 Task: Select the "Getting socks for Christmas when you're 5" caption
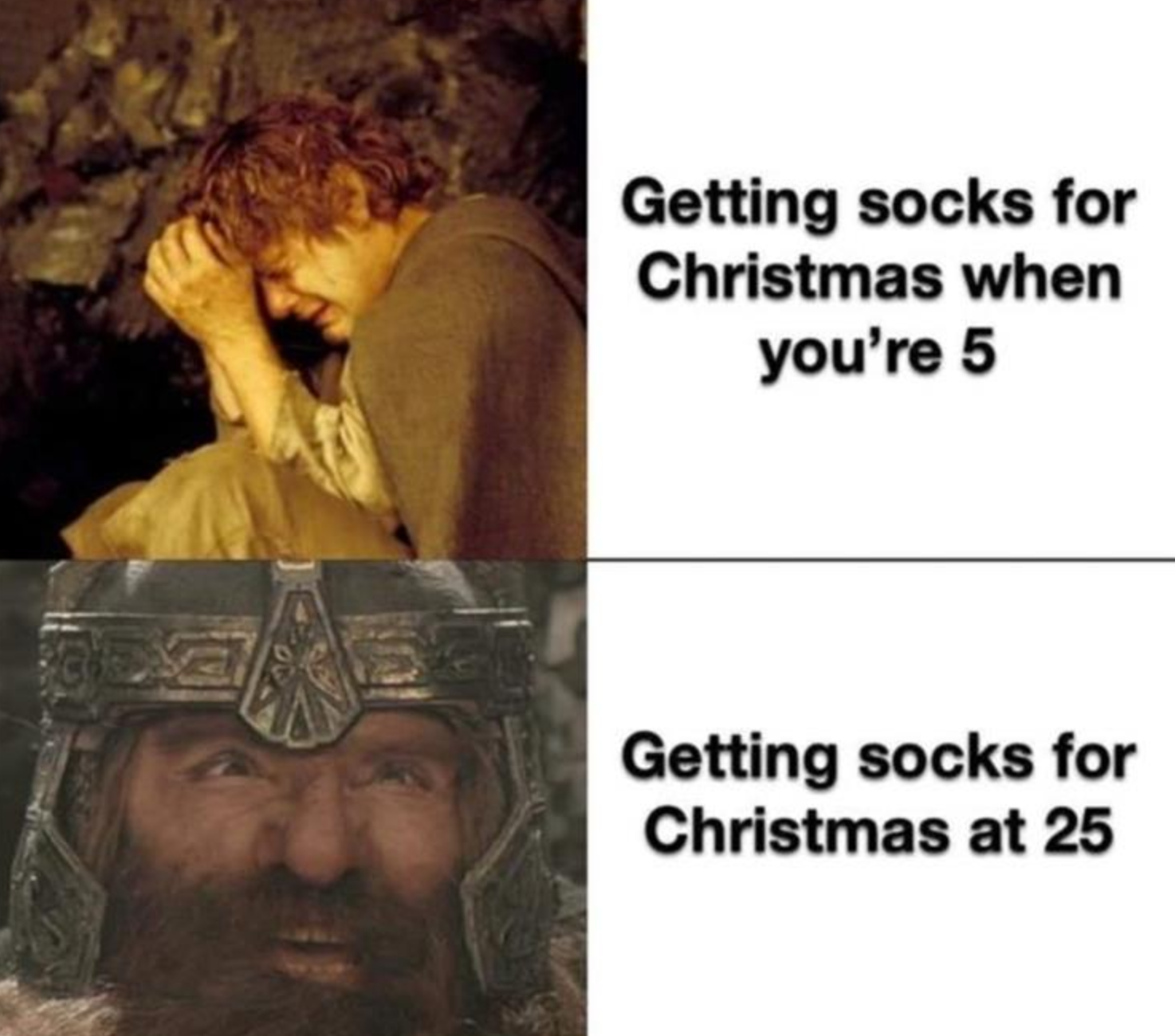(x=878, y=277)
